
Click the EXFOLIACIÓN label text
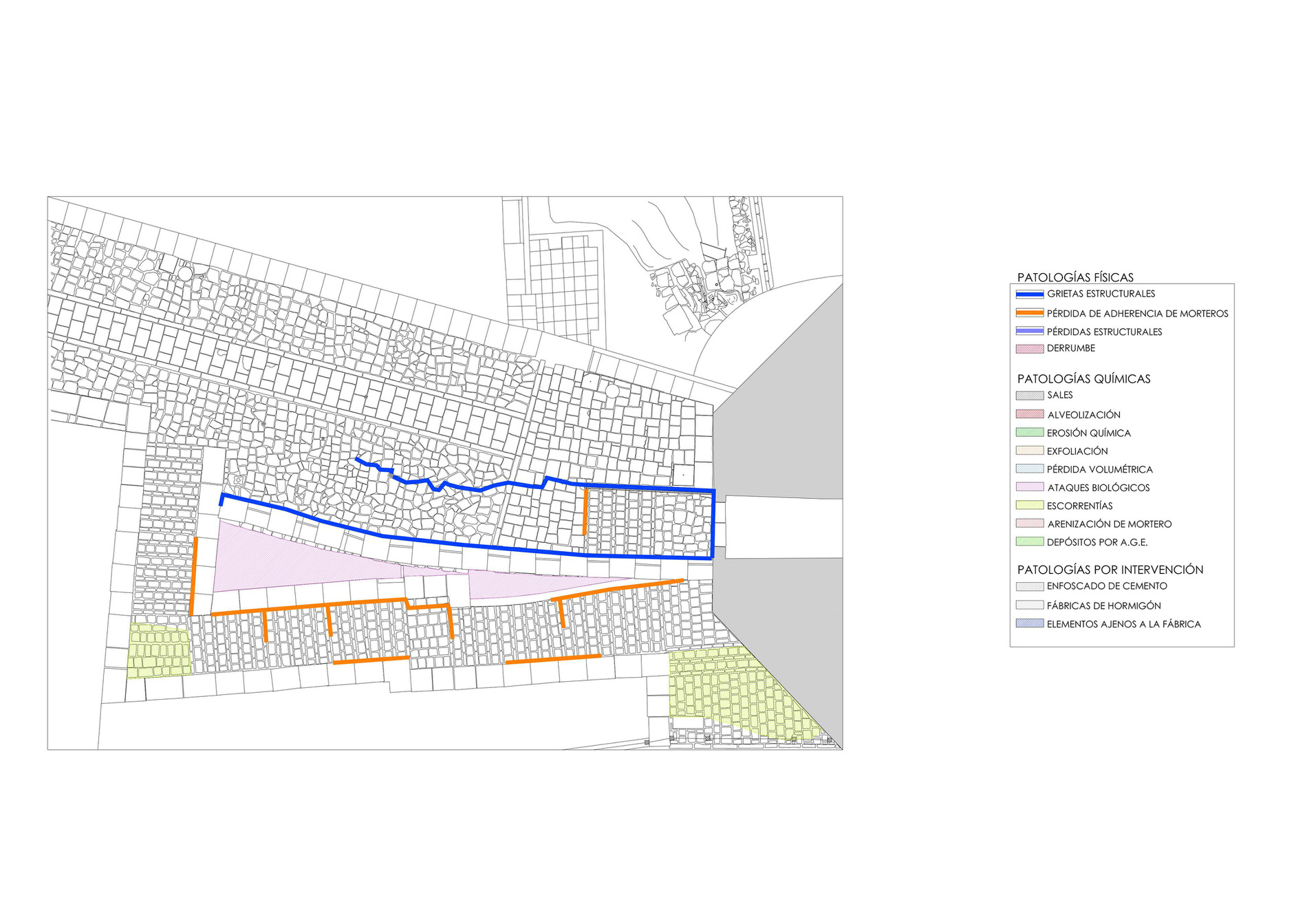pyautogui.click(x=1077, y=451)
